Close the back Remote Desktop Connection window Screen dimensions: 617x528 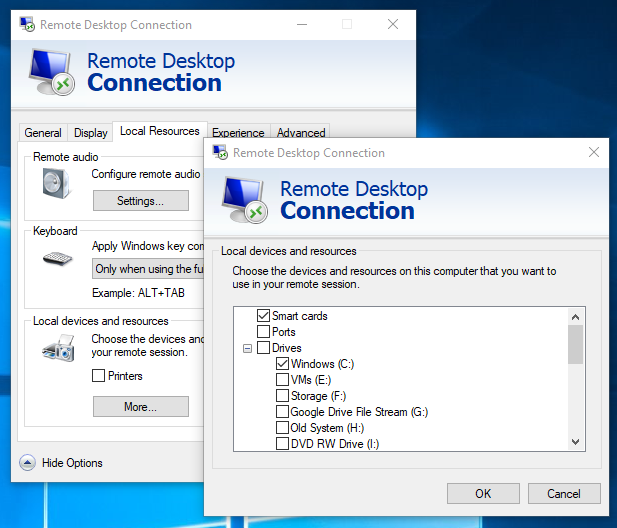(x=393, y=24)
